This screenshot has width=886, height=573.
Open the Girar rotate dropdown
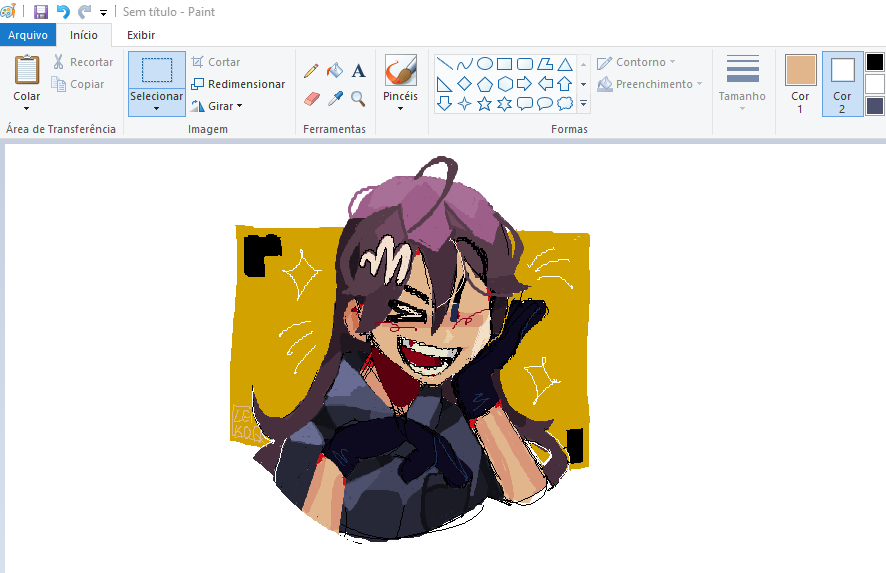pyautogui.click(x=217, y=106)
